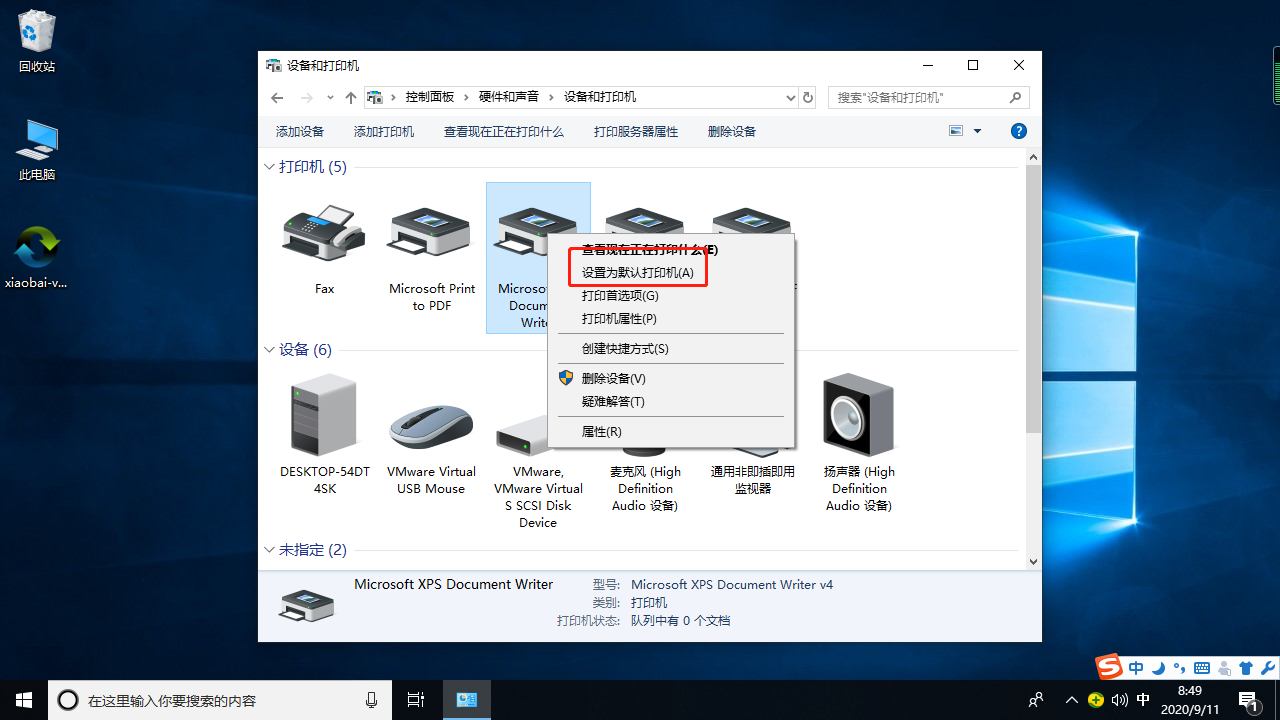This screenshot has width=1280, height=720.
Task: Open the xiaobai desktop shortcut
Action: pyautogui.click(x=37, y=258)
